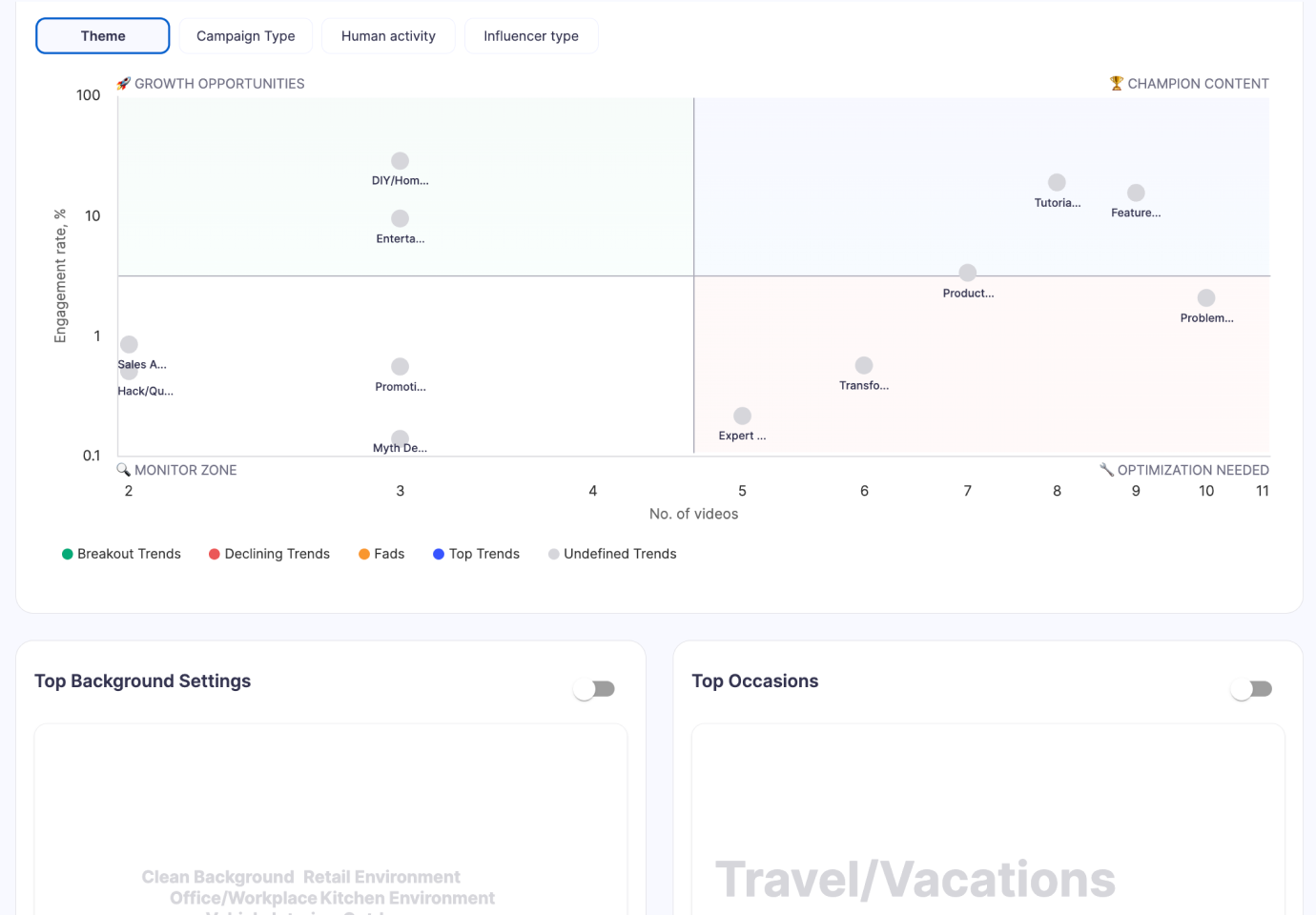The height and width of the screenshot is (915, 1316).
Task: Switch to the Theme tab
Action: pyautogui.click(x=103, y=36)
